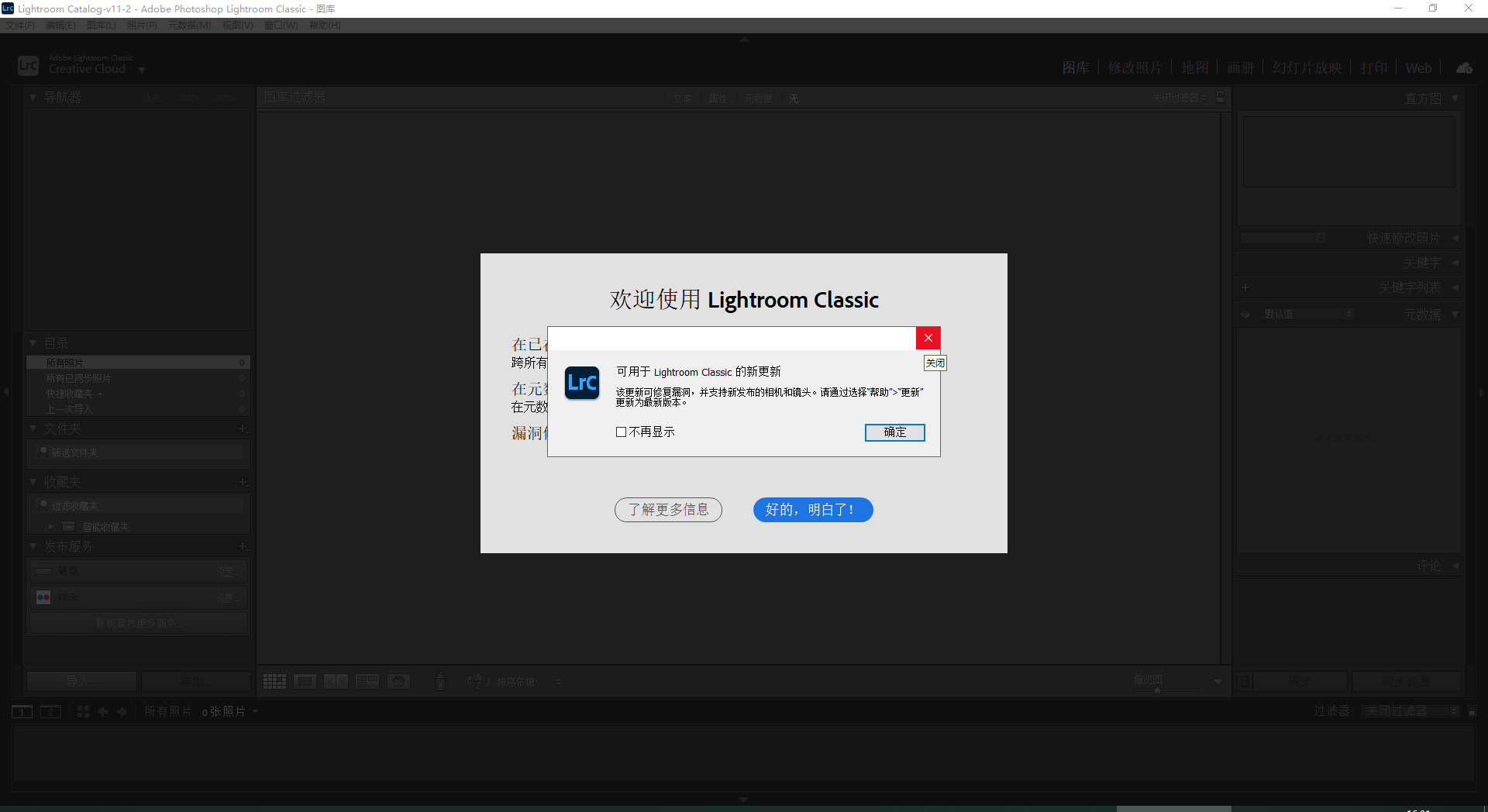Select 上一次导入 in the catalog
This screenshot has height=812, width=1488.
(138, 409)
